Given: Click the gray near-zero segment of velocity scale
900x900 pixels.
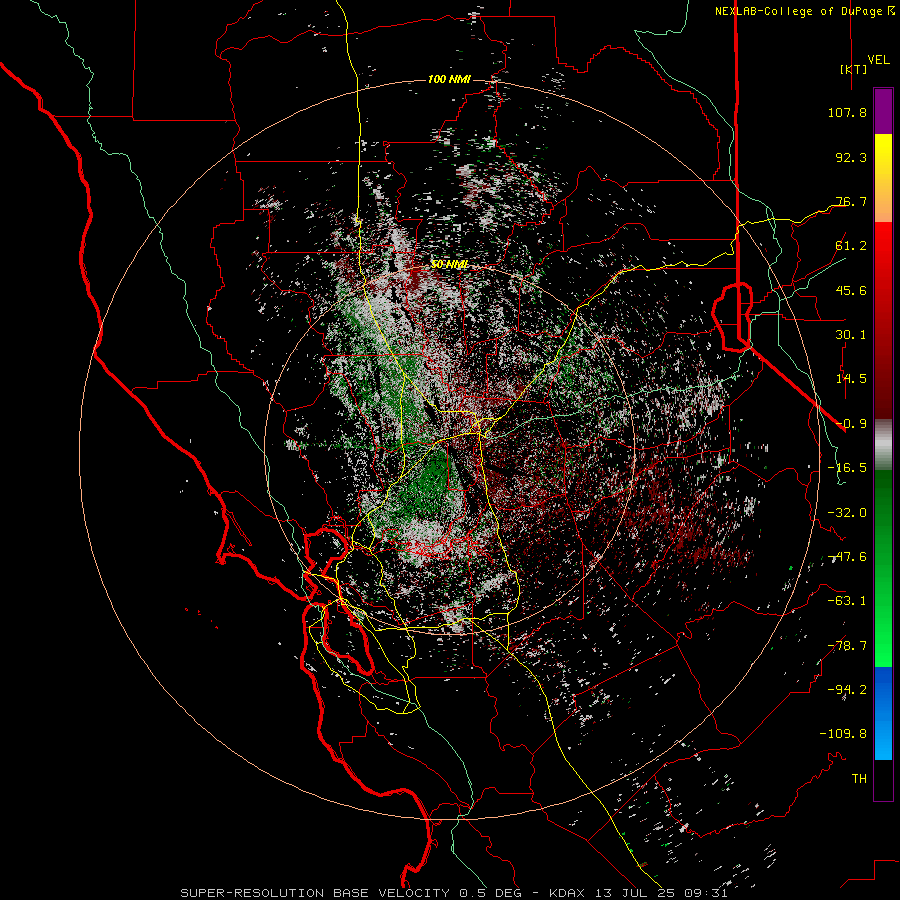Looking at the screenshot, I should point(883,445).
